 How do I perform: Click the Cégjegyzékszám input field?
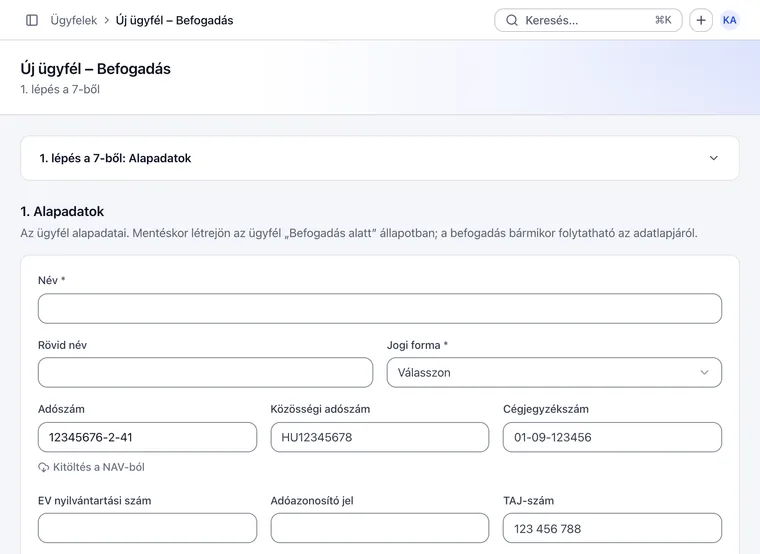click(612, 437)
